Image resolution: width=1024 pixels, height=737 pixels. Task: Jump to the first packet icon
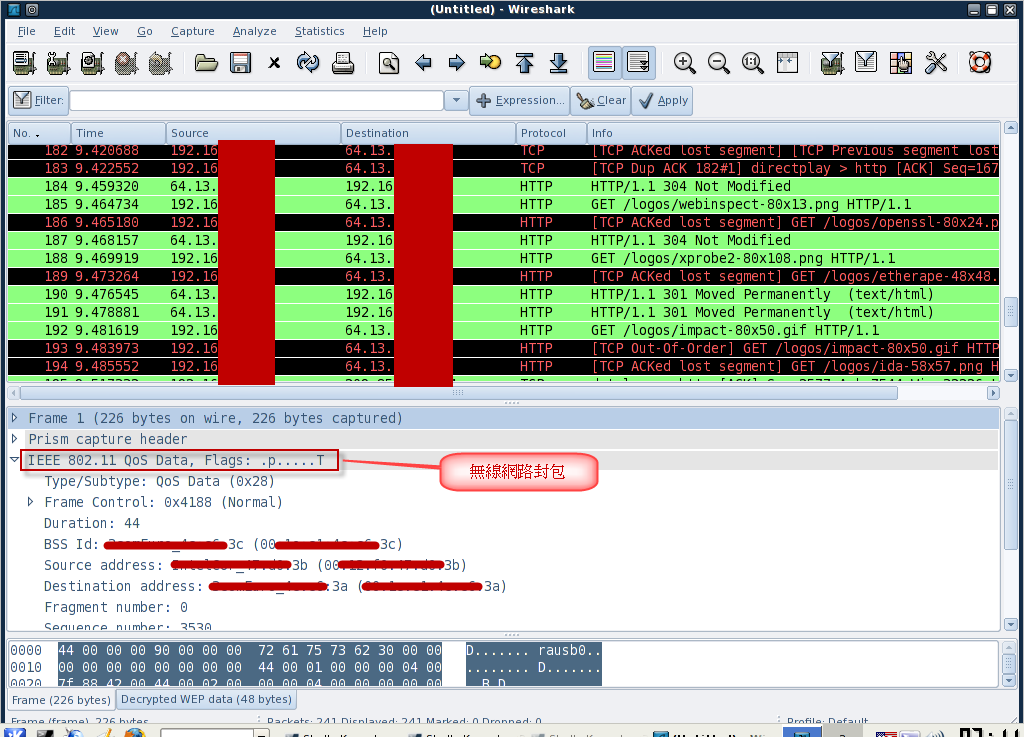coord(524,63)
